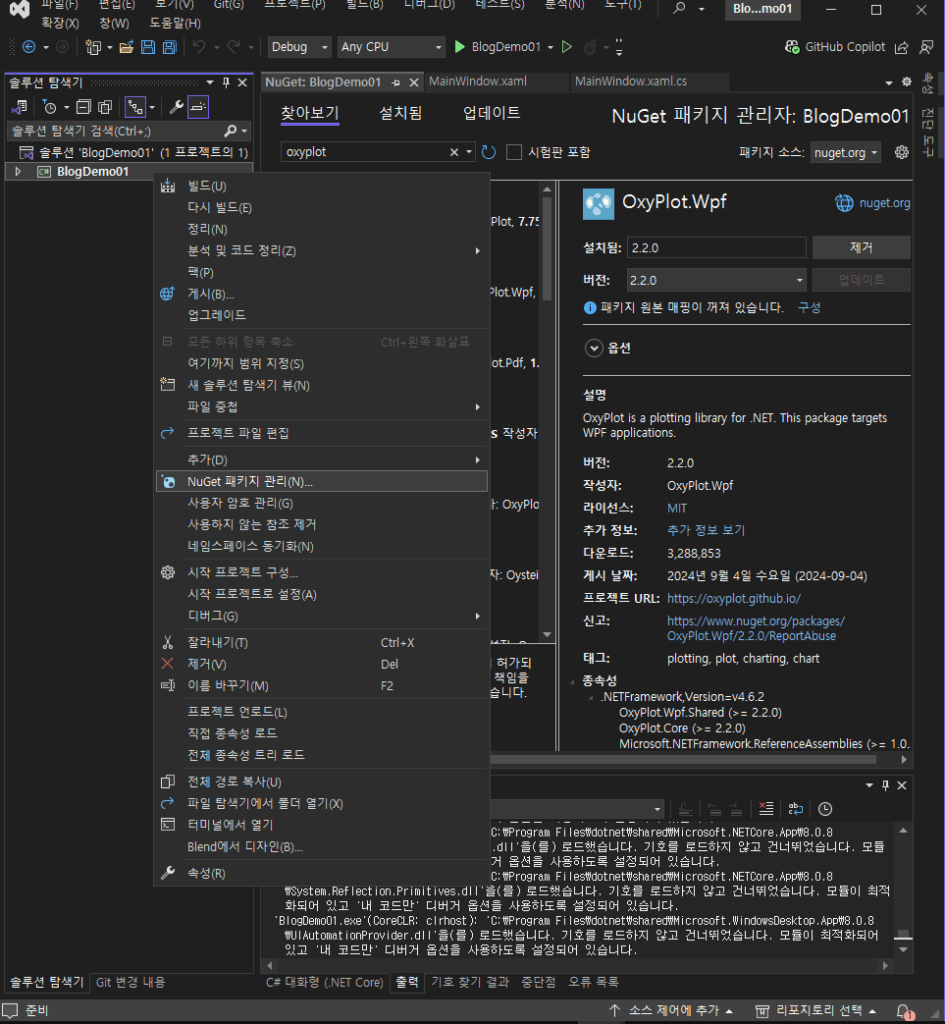The width and height of the screenshot is (945, 1024).
Task: Toggle the prerelease include checkbox
Action: [515, 152]
